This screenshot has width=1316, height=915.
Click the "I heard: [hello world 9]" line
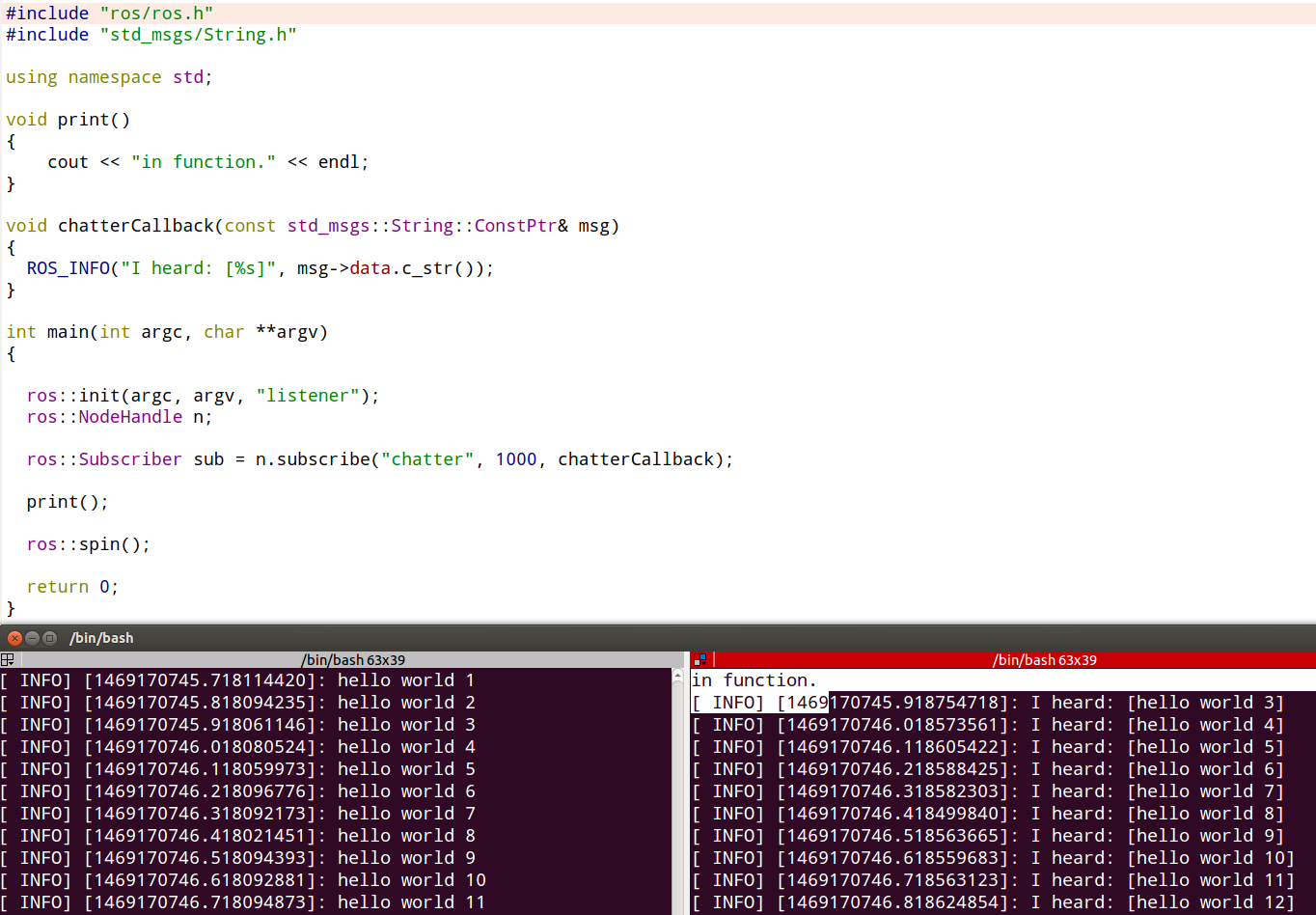point(988,836)
